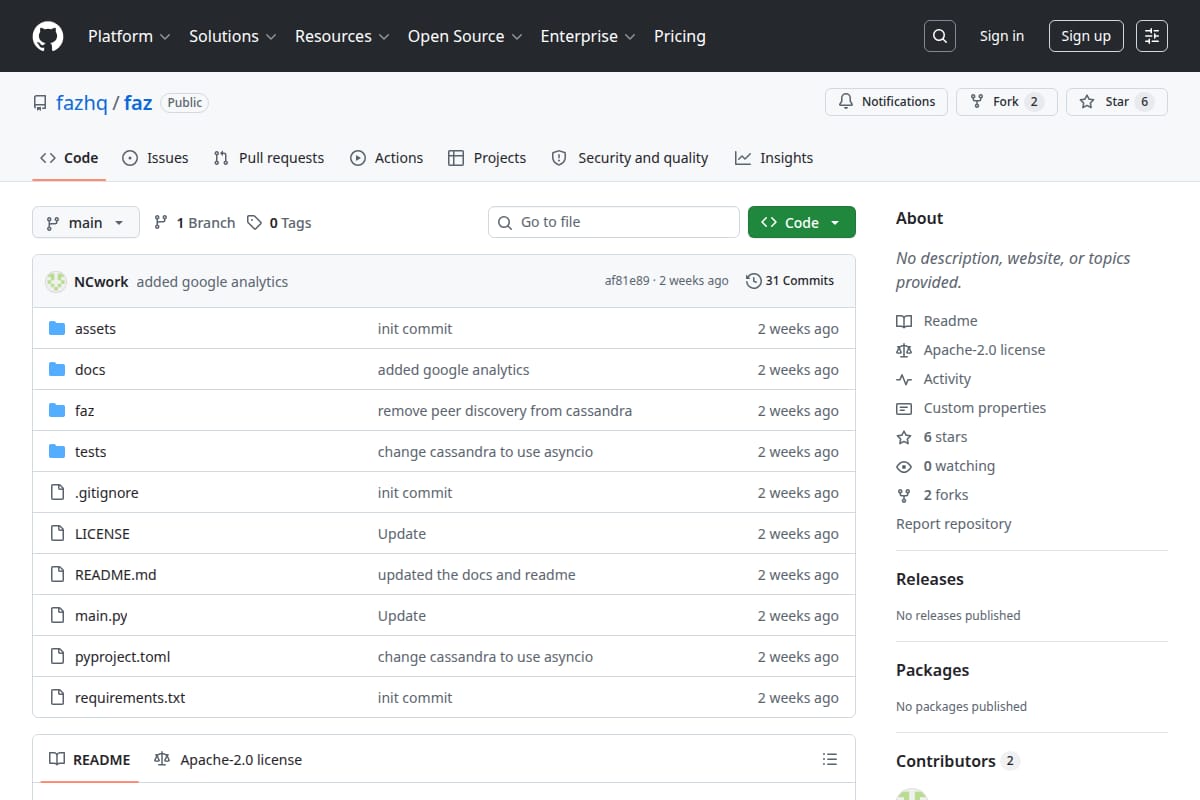Open the README outline list icon
The height and width of the screenshot is (800, 1200).
tap(830, 760)
